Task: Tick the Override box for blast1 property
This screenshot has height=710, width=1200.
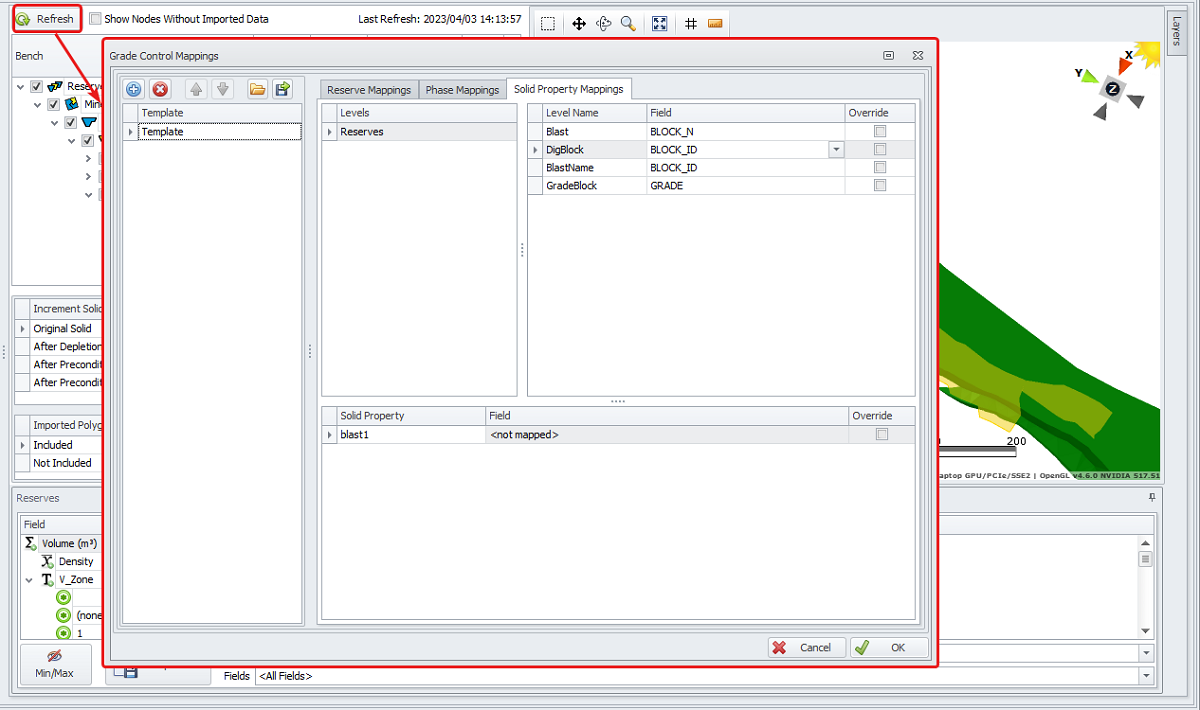Action: pos(880,434)
